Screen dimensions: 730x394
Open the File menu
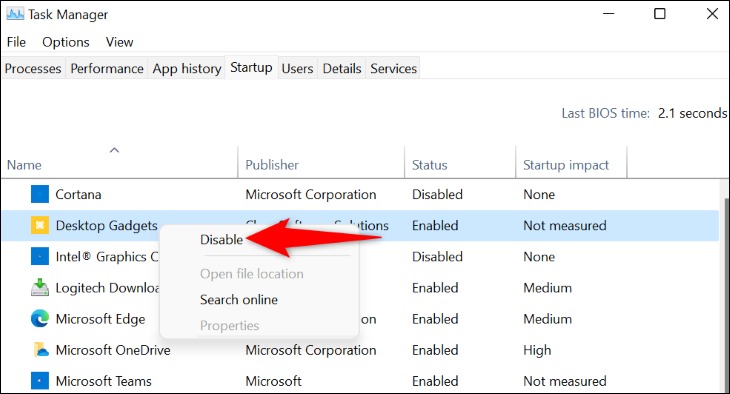pos(16,42)
